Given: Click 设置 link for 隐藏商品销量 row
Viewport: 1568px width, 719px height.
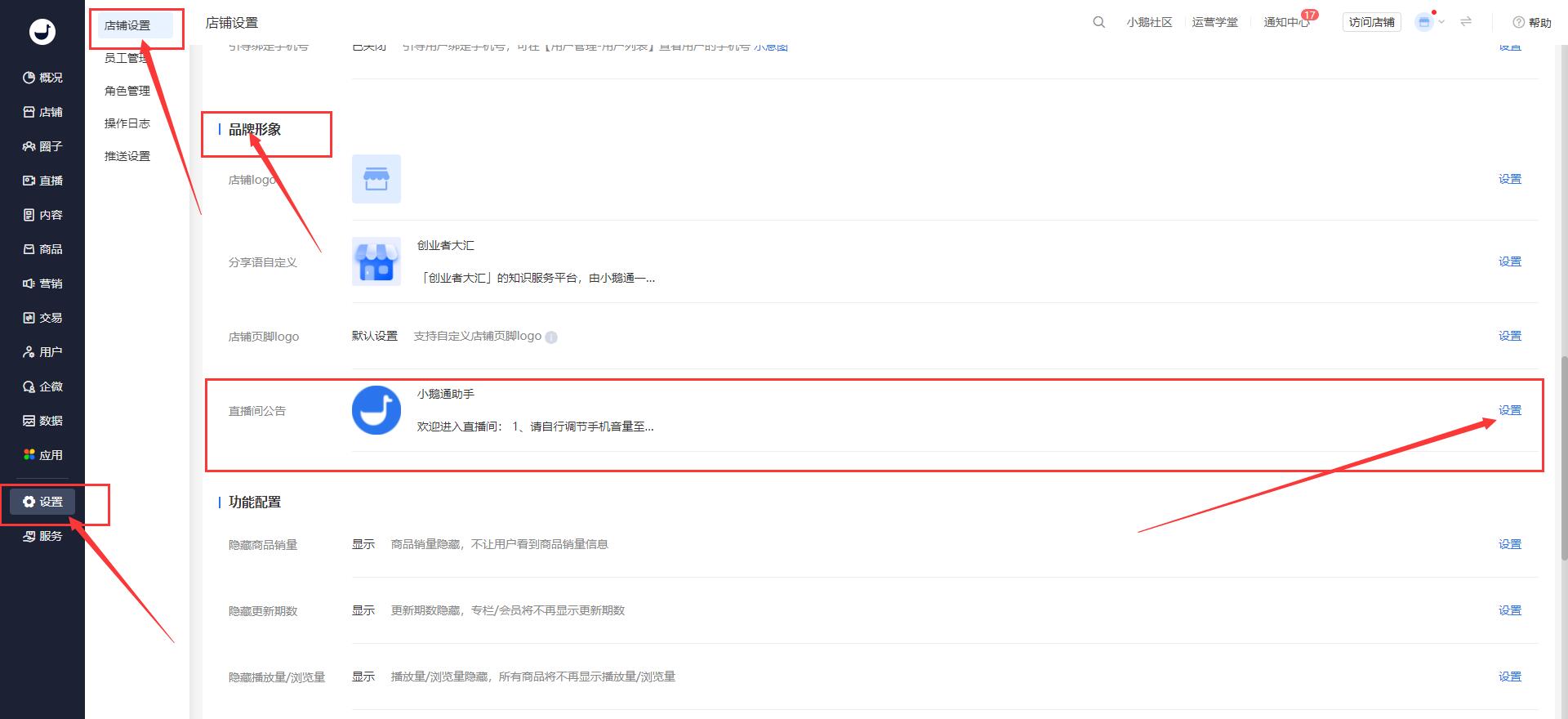Looking at the screenshot, I should [1509, 544].
